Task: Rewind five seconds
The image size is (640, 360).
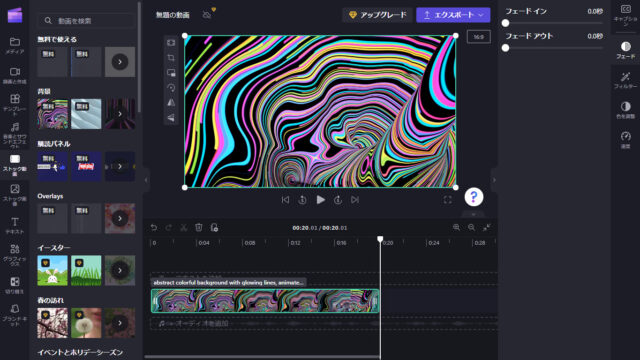Action: (302, 200)
